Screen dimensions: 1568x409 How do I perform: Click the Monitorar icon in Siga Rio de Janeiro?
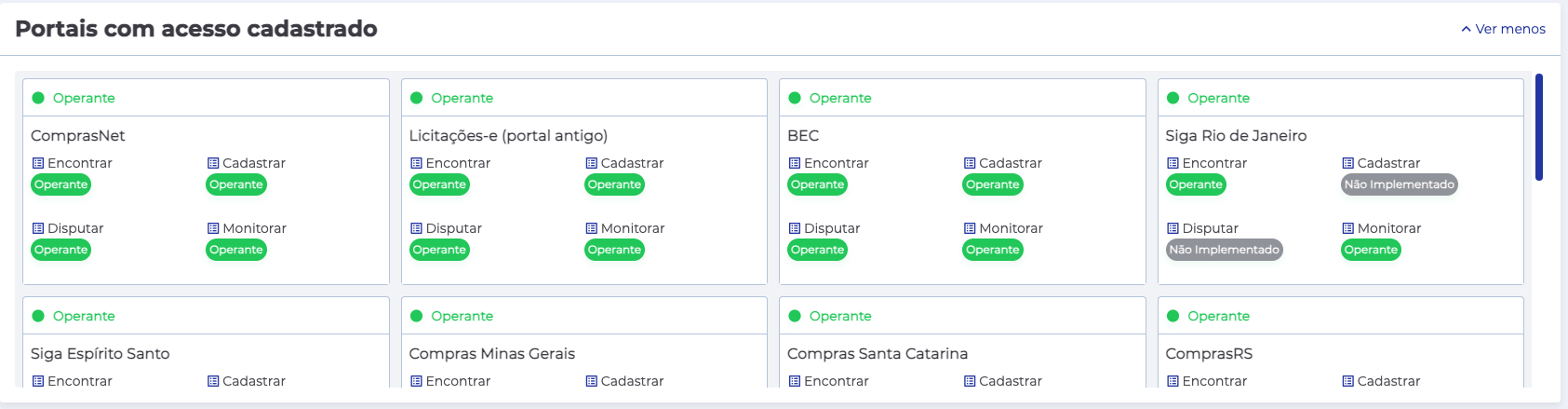[x=1347, y=228]
